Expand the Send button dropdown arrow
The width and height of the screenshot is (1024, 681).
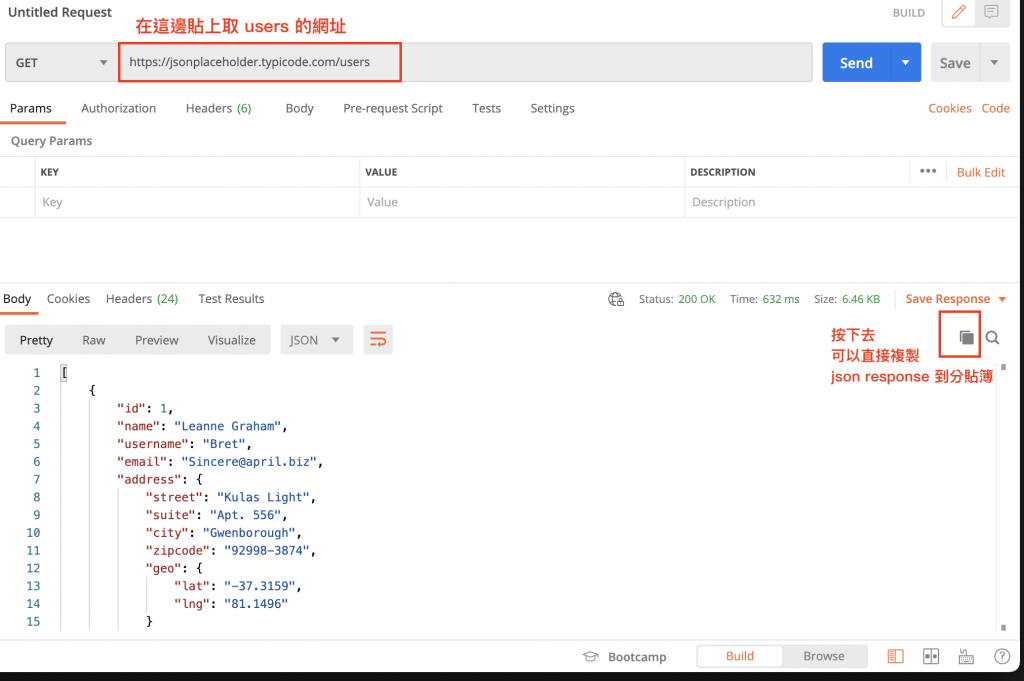coord(906,63)
